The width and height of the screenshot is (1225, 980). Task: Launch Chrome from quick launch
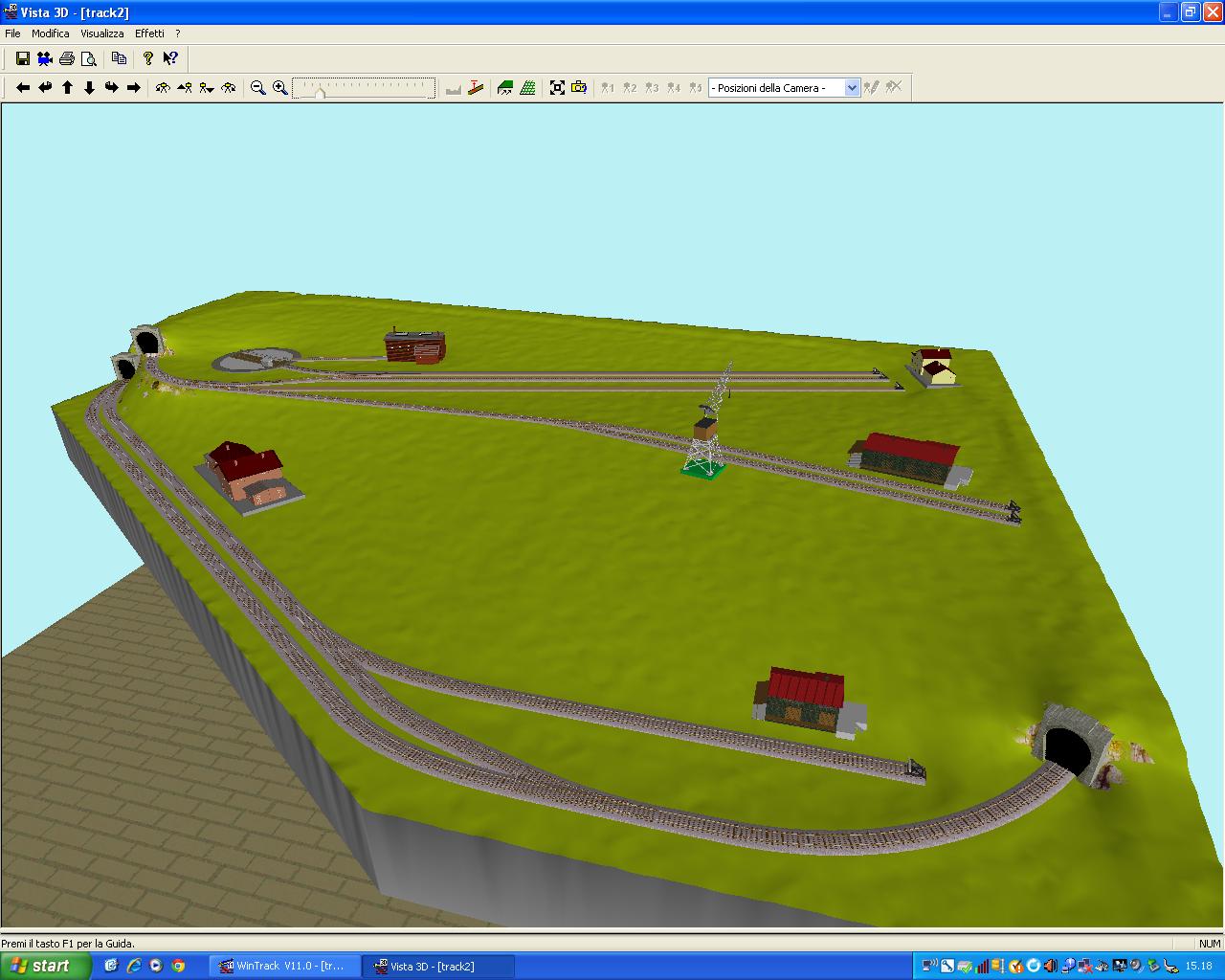178,966
